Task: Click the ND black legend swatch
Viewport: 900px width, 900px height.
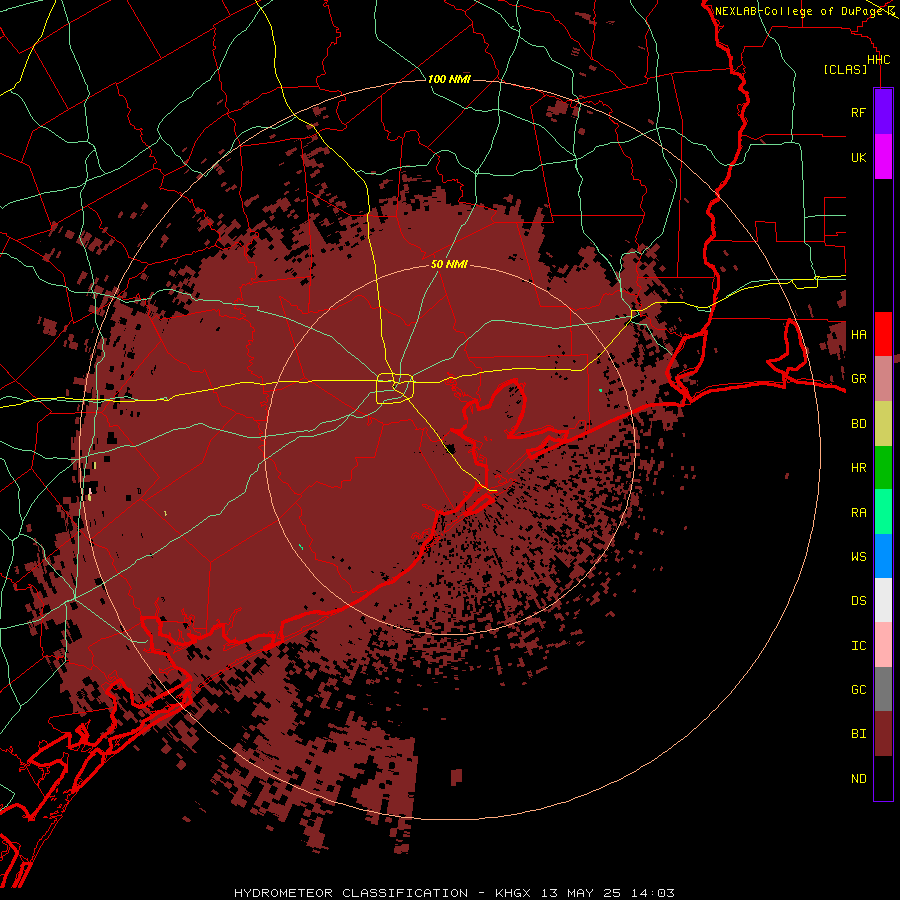Action: 883,778
